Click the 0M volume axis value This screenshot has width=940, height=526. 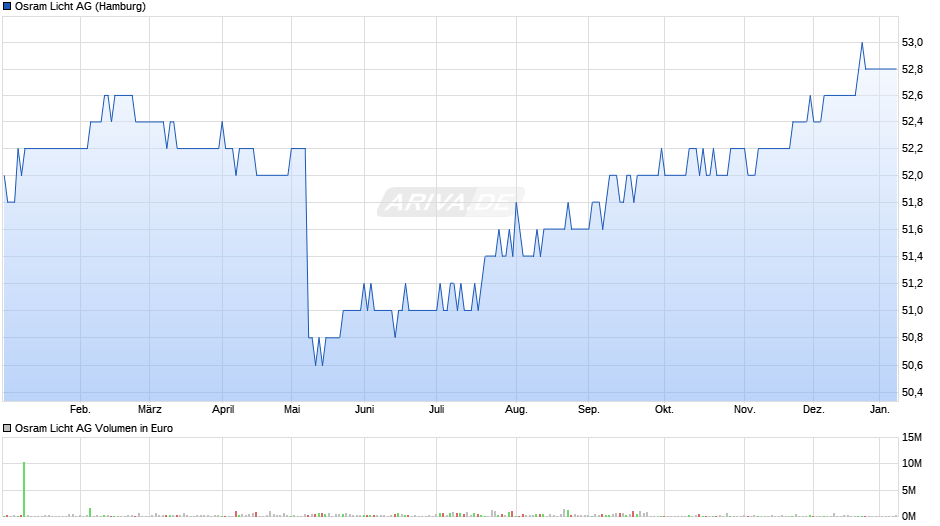[x=909, y=516]
